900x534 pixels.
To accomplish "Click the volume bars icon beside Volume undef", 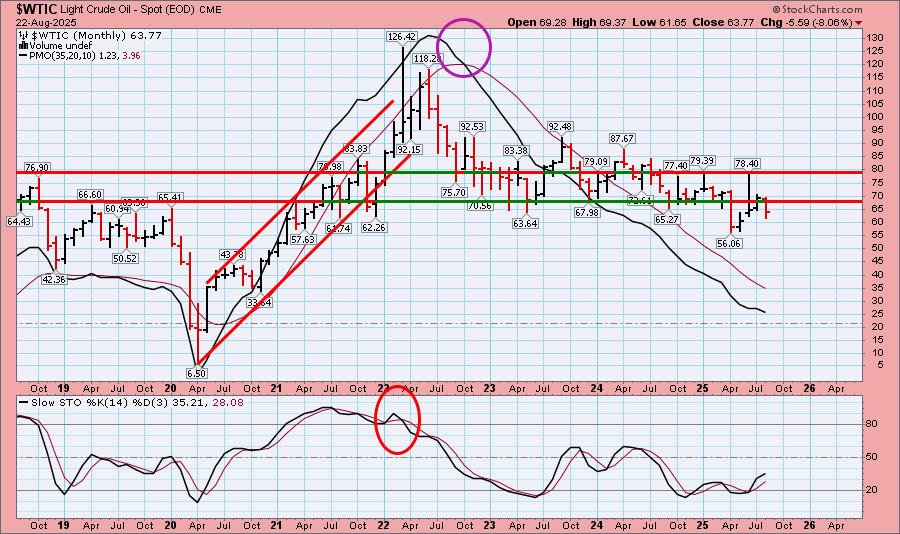I will (x=22, y=46).
